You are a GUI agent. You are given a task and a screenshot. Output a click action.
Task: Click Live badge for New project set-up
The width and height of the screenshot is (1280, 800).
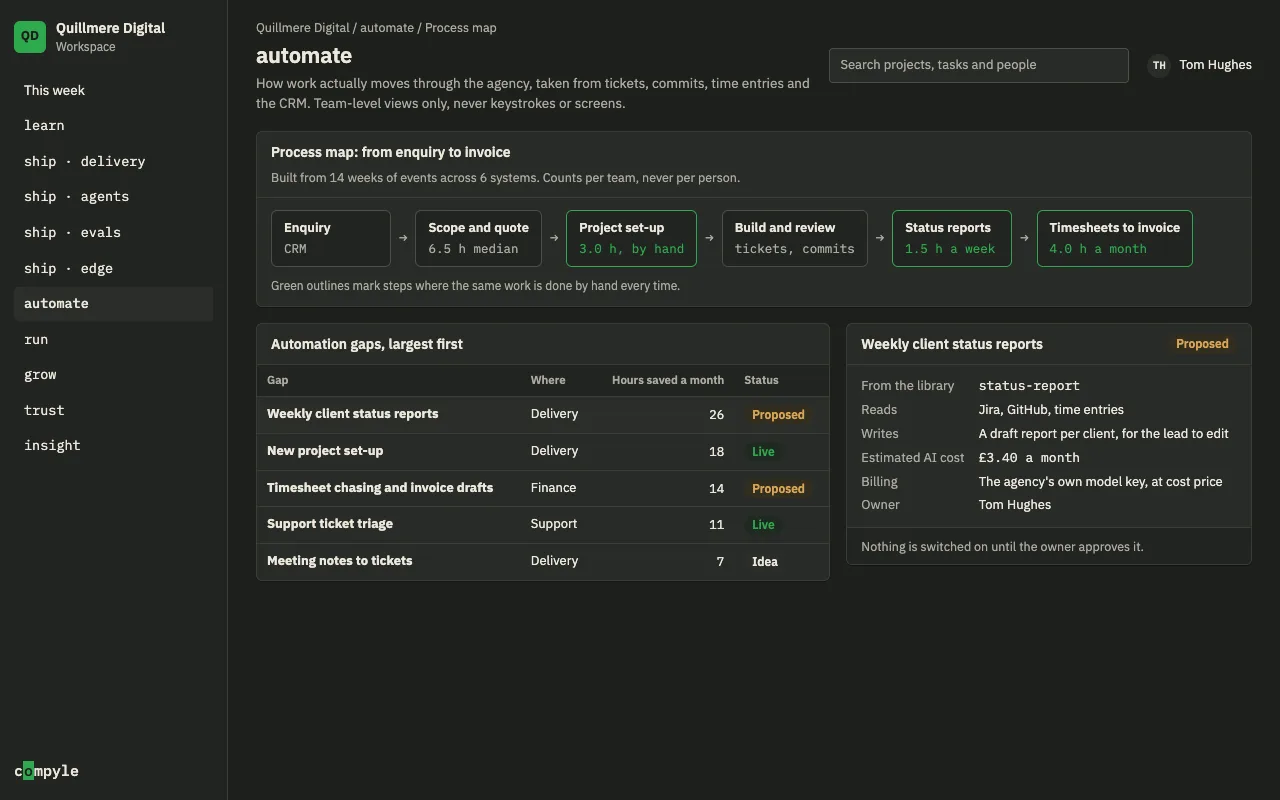763,451
